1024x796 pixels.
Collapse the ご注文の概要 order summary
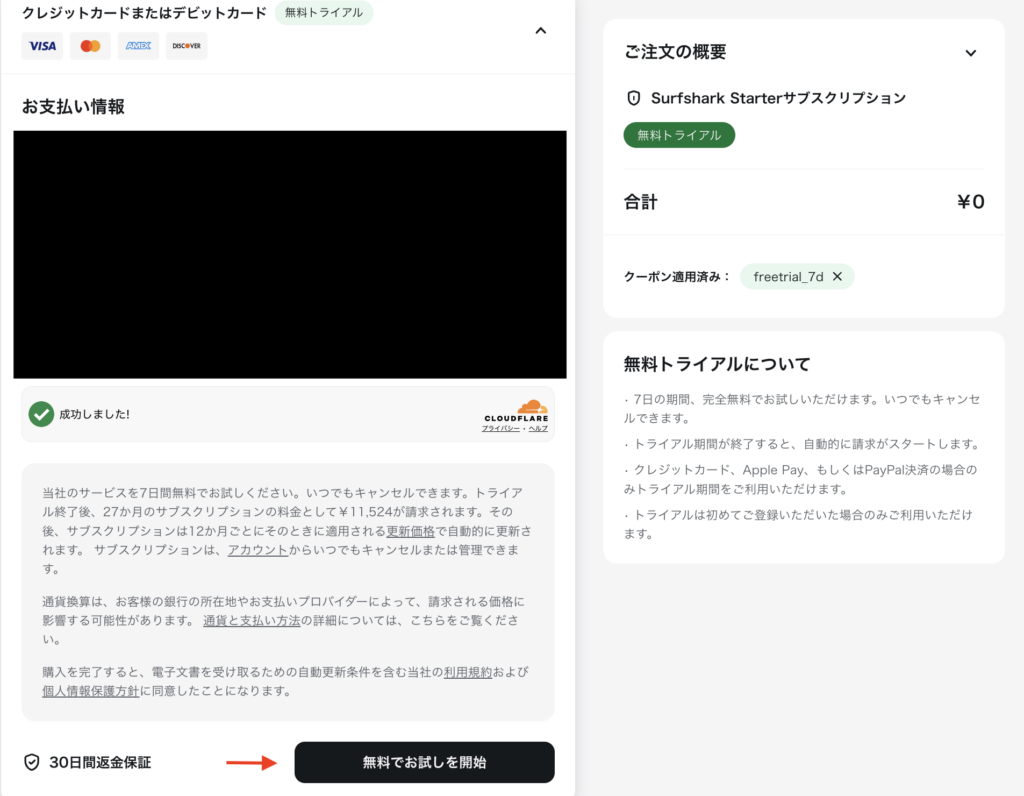pos(971,53)
